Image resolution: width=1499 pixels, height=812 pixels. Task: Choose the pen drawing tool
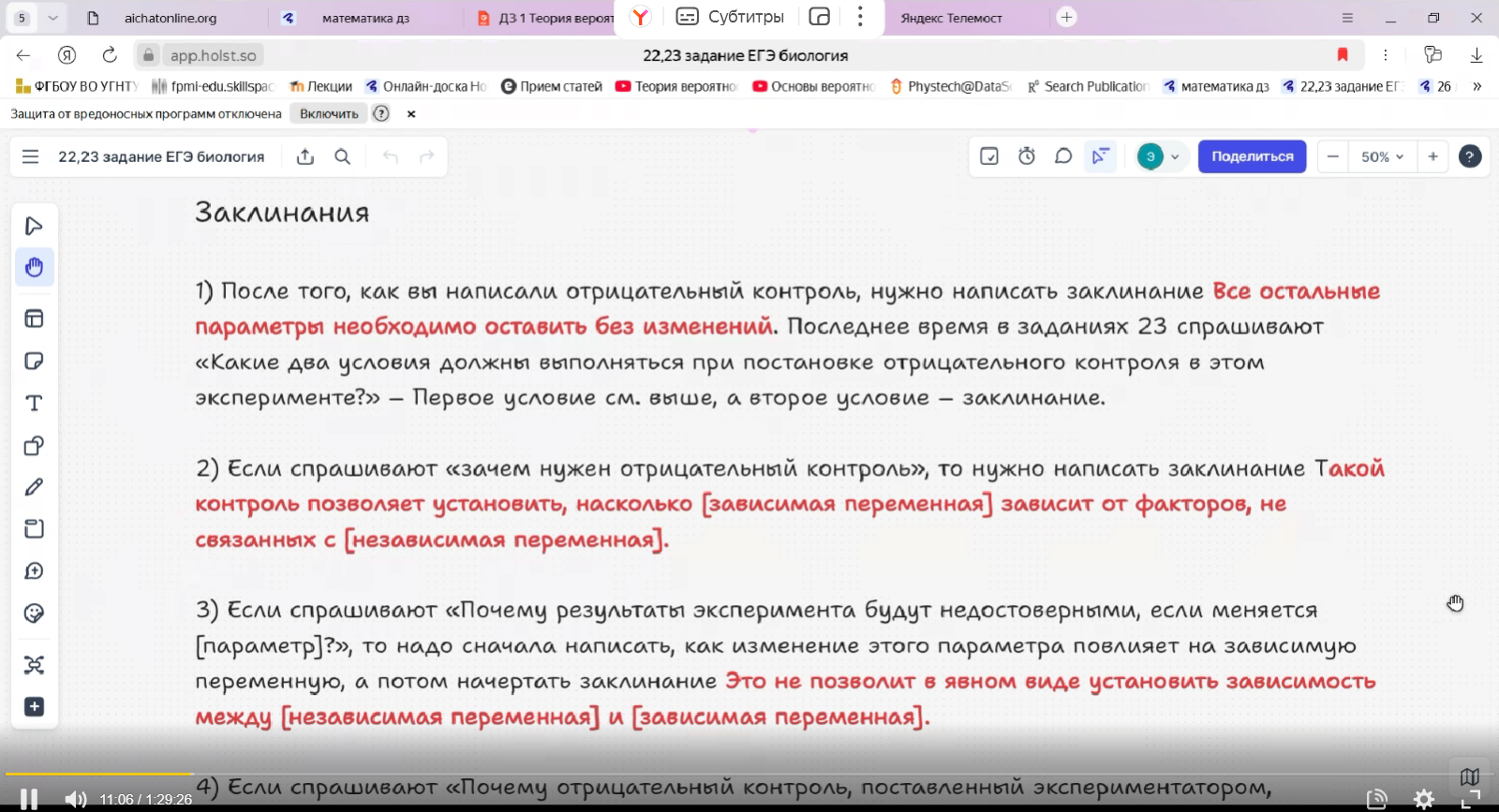click(34, 487)
